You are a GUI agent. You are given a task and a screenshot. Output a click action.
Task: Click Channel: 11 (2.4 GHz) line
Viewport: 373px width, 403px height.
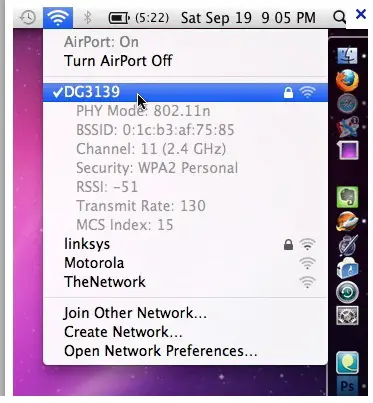coord(151,149)
